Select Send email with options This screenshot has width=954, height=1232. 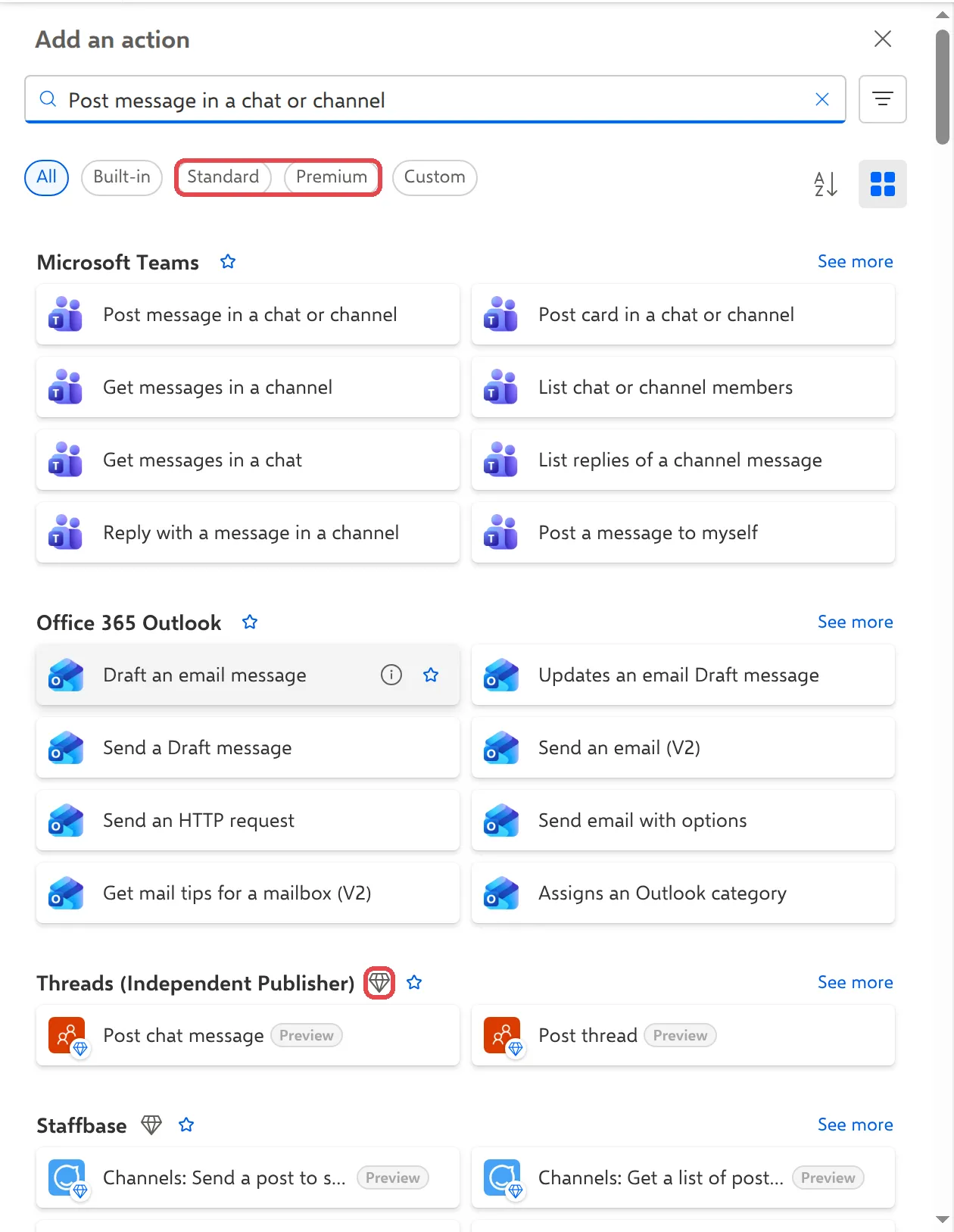683,820
